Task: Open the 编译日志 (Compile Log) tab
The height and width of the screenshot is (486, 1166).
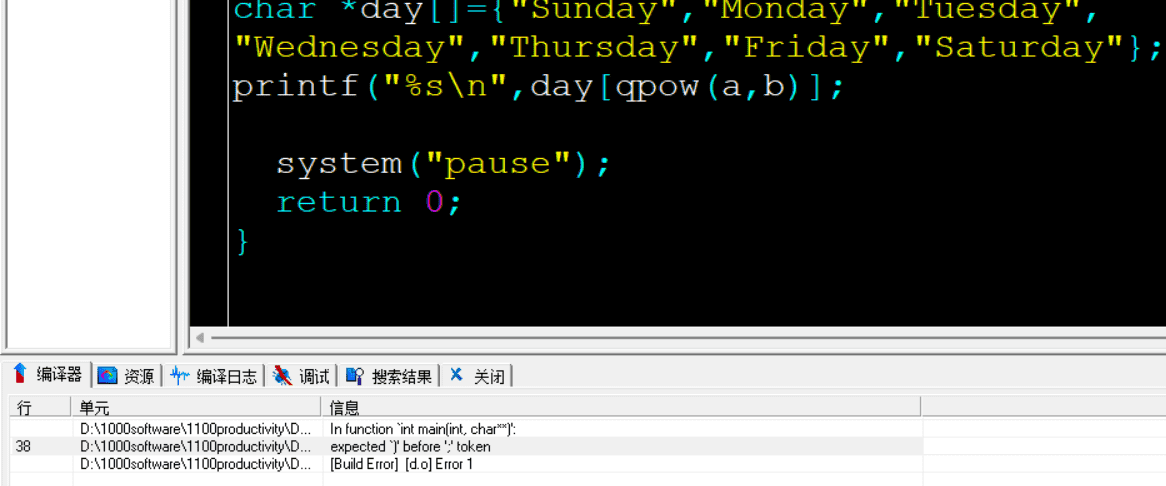Action: tap(225, 377)
